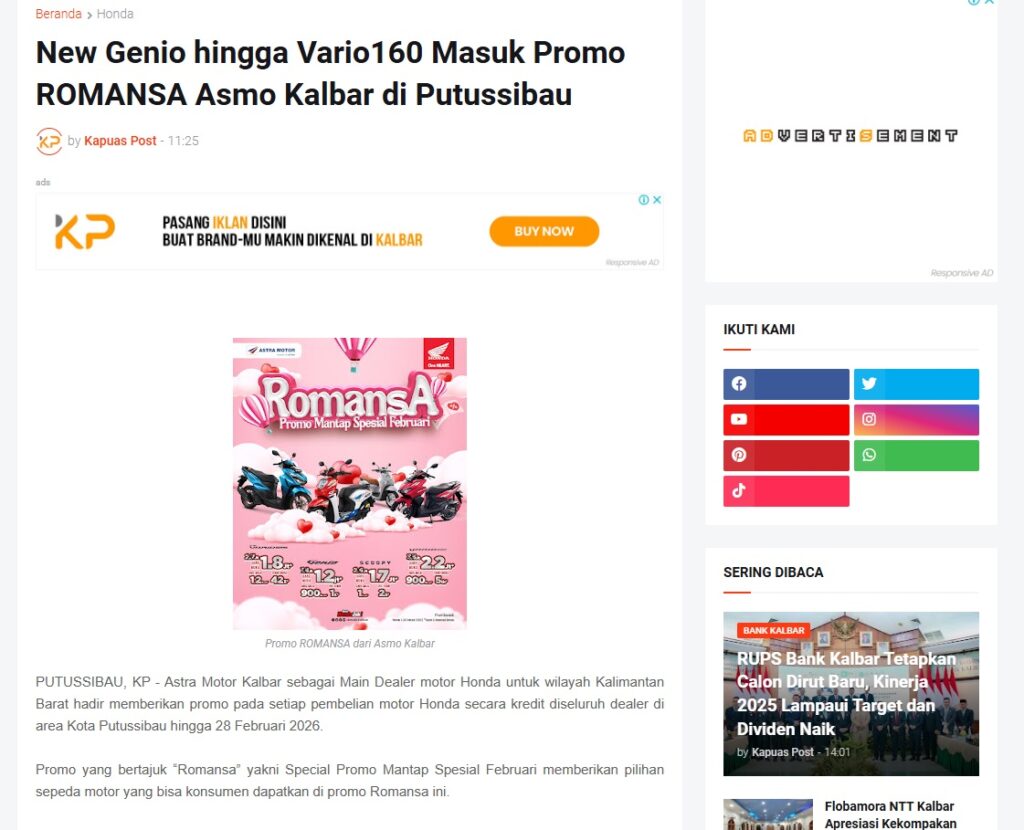Click the banner ad info icon
This screenshot has width=1024, height=830.
644,200
